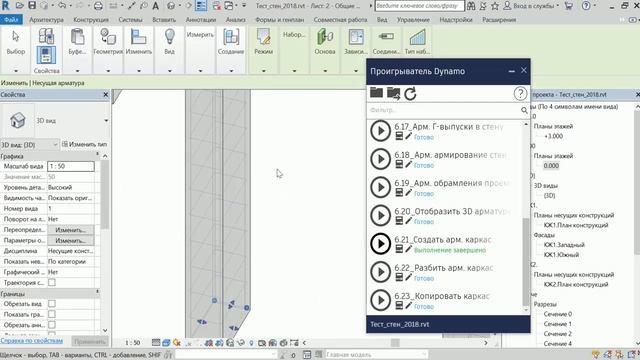
Task: Click Изменить button for Параметры отображения
Action: tap(70, 240)
